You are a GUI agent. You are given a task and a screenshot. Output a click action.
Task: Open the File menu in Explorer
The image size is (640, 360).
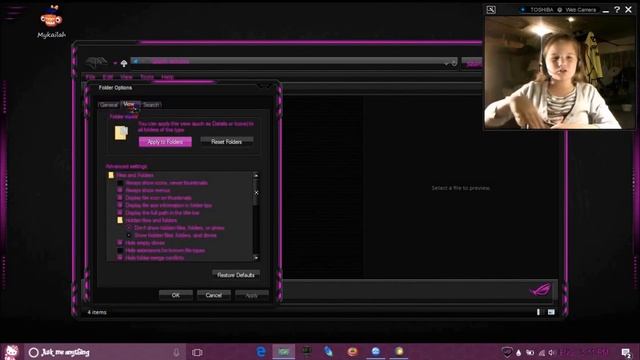pos(90,77)
